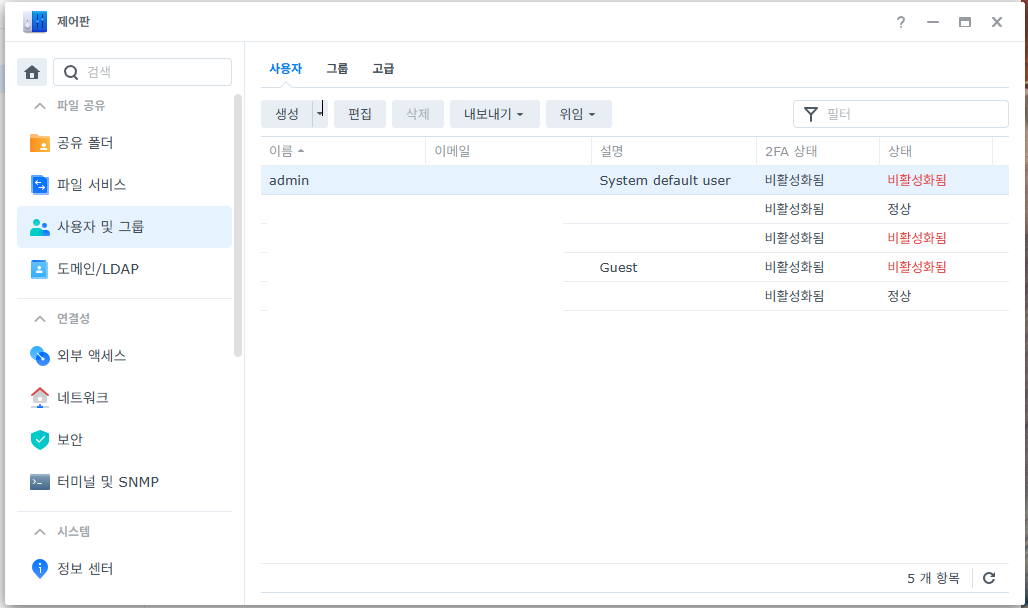Click the System default user description
Image resolution: width=1028 pixels, height=608 pixels.
665,180
